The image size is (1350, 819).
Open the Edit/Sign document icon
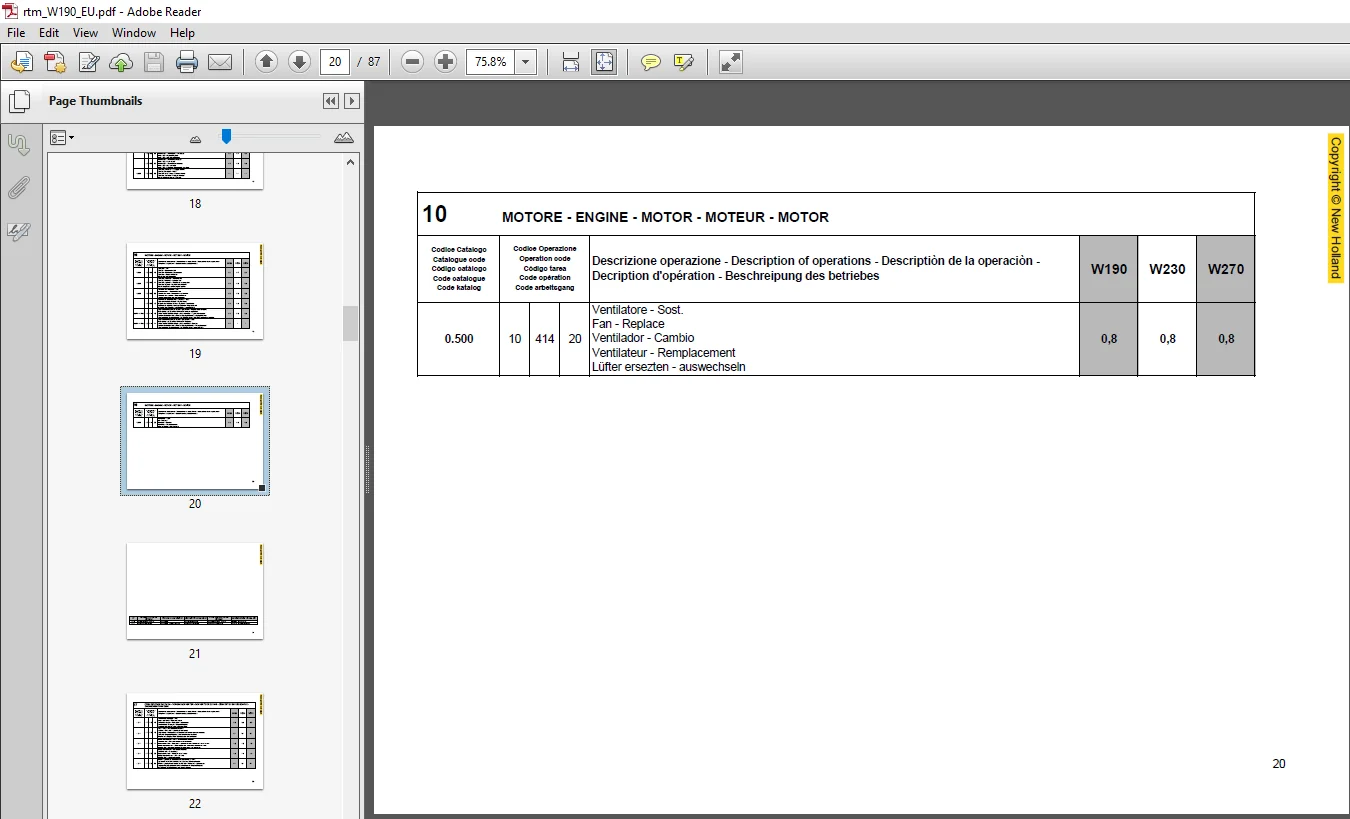[88, 62]
